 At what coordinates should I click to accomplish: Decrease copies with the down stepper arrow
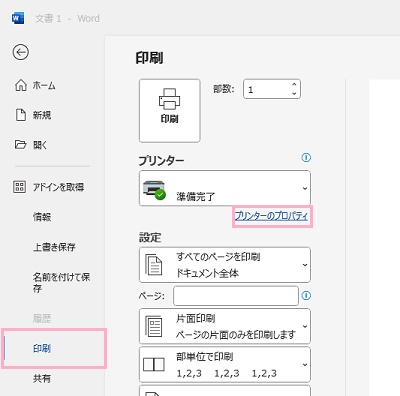[294, 94]
